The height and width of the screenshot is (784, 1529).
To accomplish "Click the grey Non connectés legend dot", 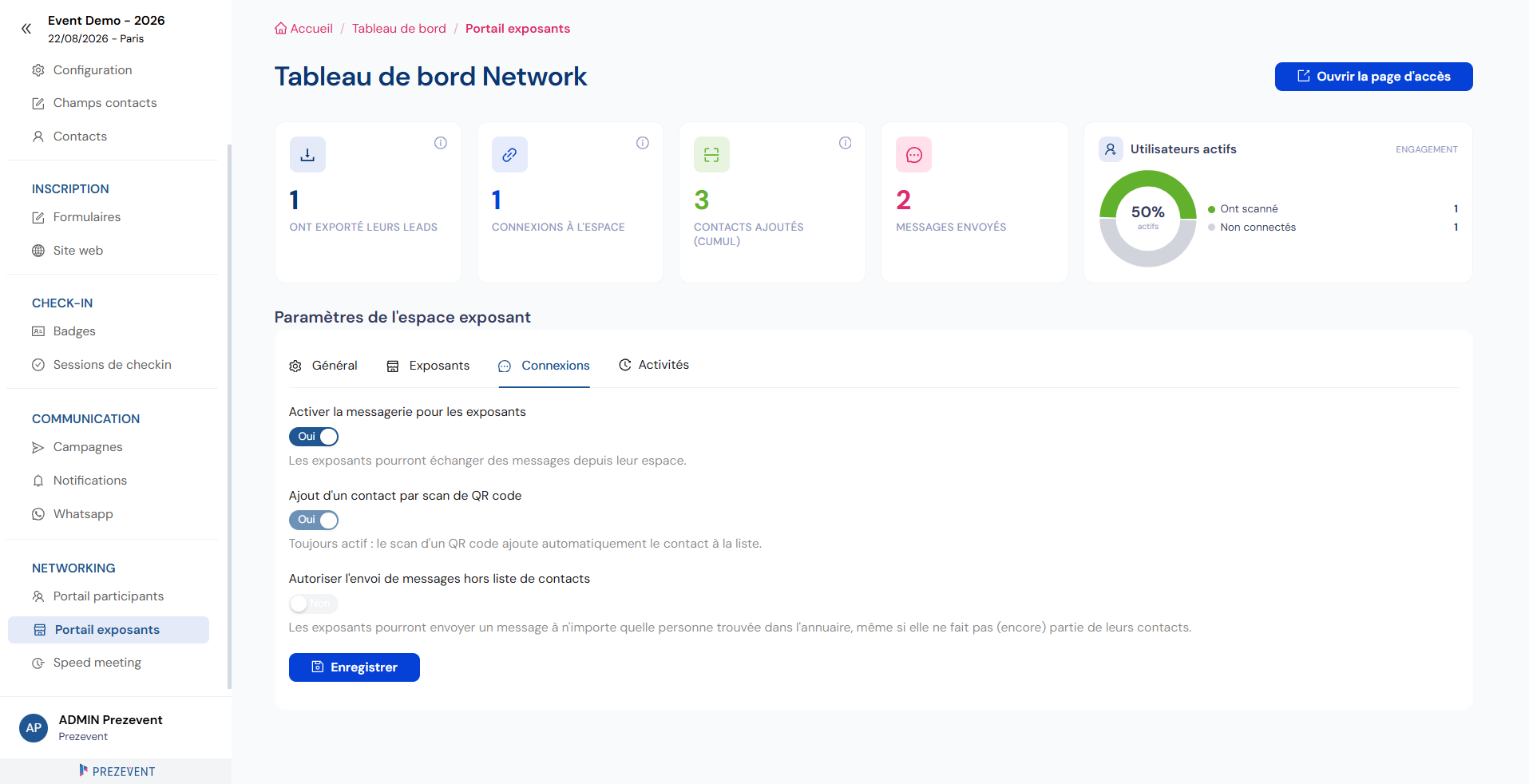I will pyautogui.click(x=1211, y=228).
